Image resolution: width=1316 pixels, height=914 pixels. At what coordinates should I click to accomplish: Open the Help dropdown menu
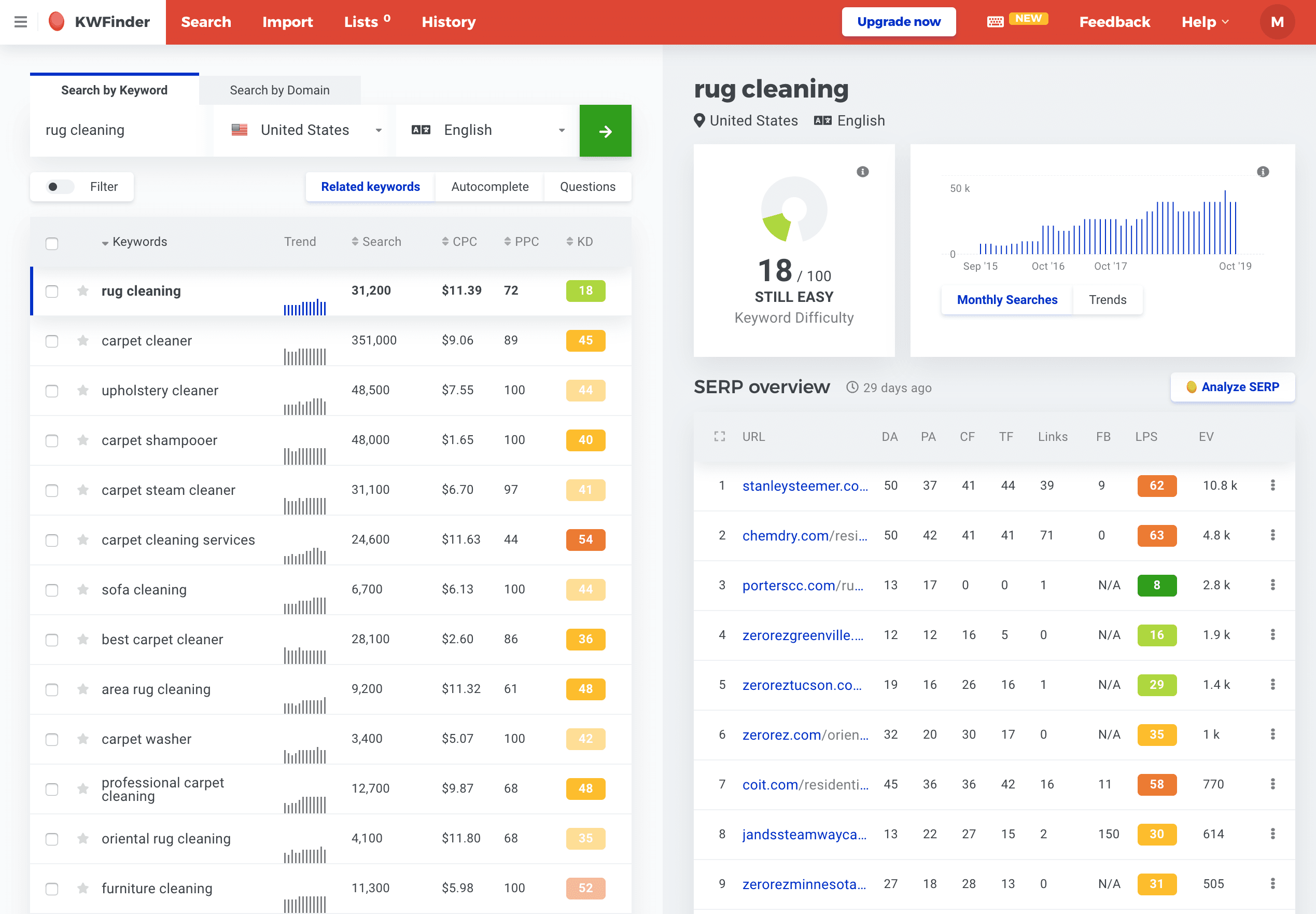click(1205, 22)
